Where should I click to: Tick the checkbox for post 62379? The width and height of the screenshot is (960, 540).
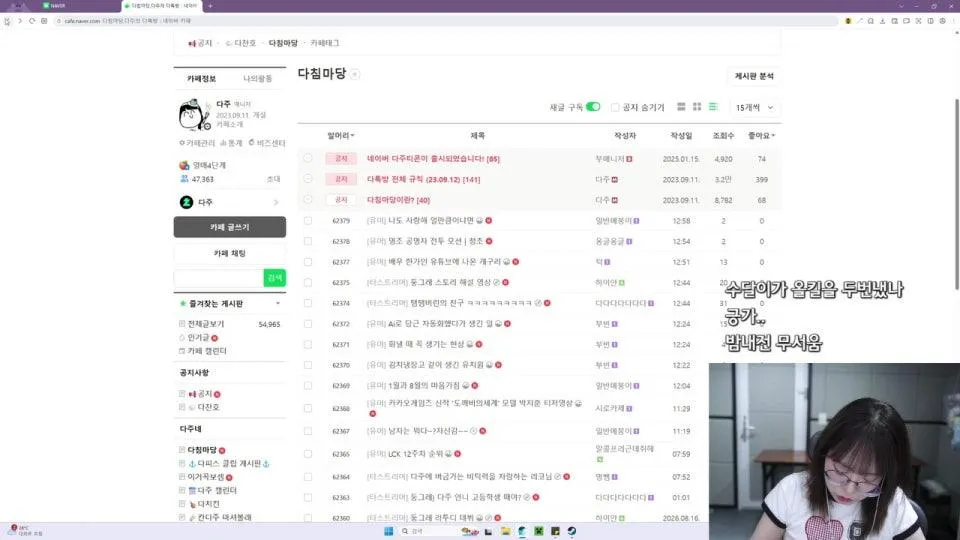[308, 220]
